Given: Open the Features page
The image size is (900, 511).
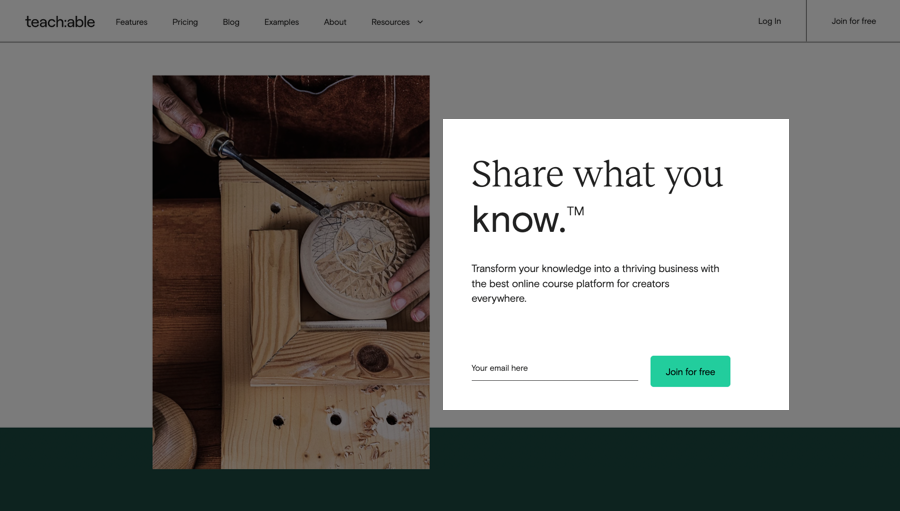Looking at the screenshot, I should [x=131, y=22].
